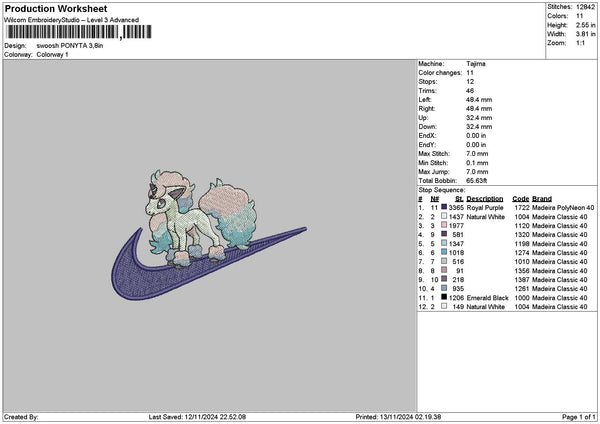This screenshot has width=600, height=424.
Task: Click the Ponyta swoosh embroidery design preview
Action: point(209,235)
